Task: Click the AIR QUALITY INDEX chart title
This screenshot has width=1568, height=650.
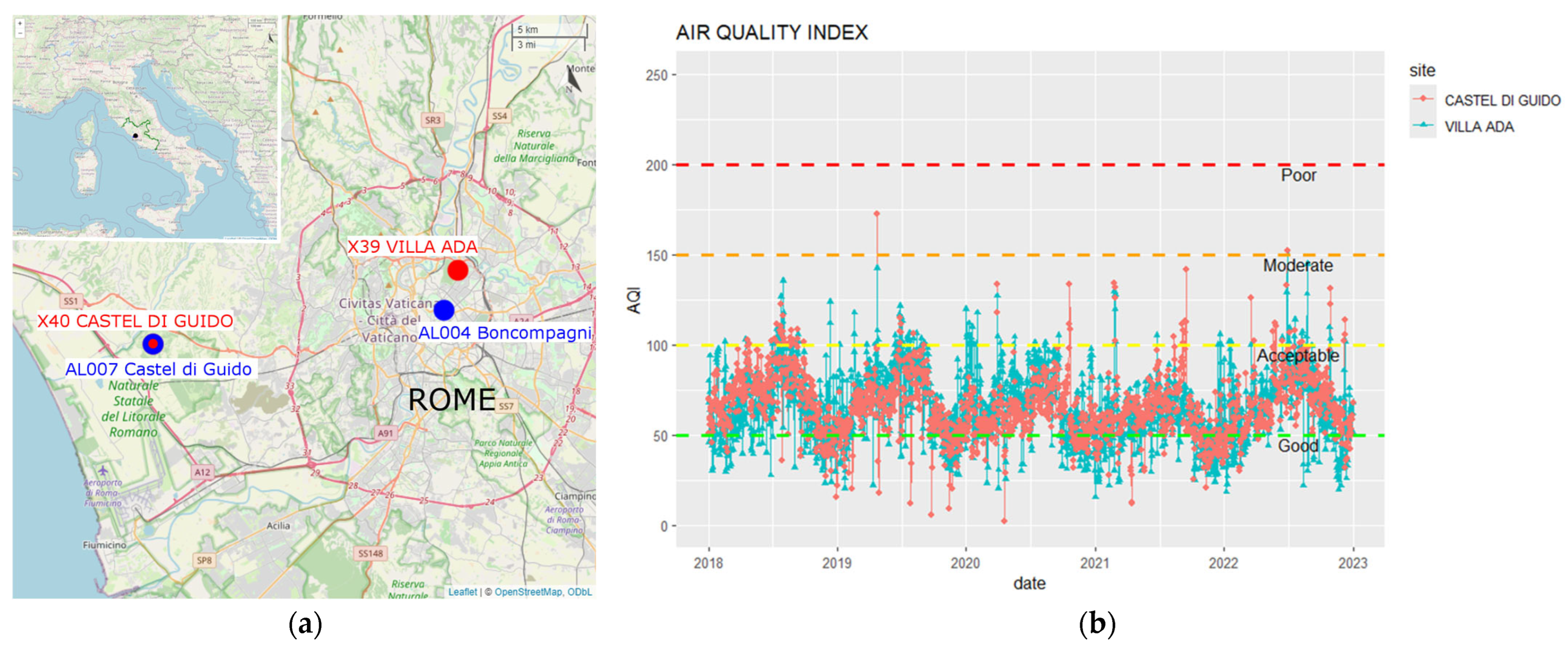Action: pyautogui.click(x=772, y=32)
